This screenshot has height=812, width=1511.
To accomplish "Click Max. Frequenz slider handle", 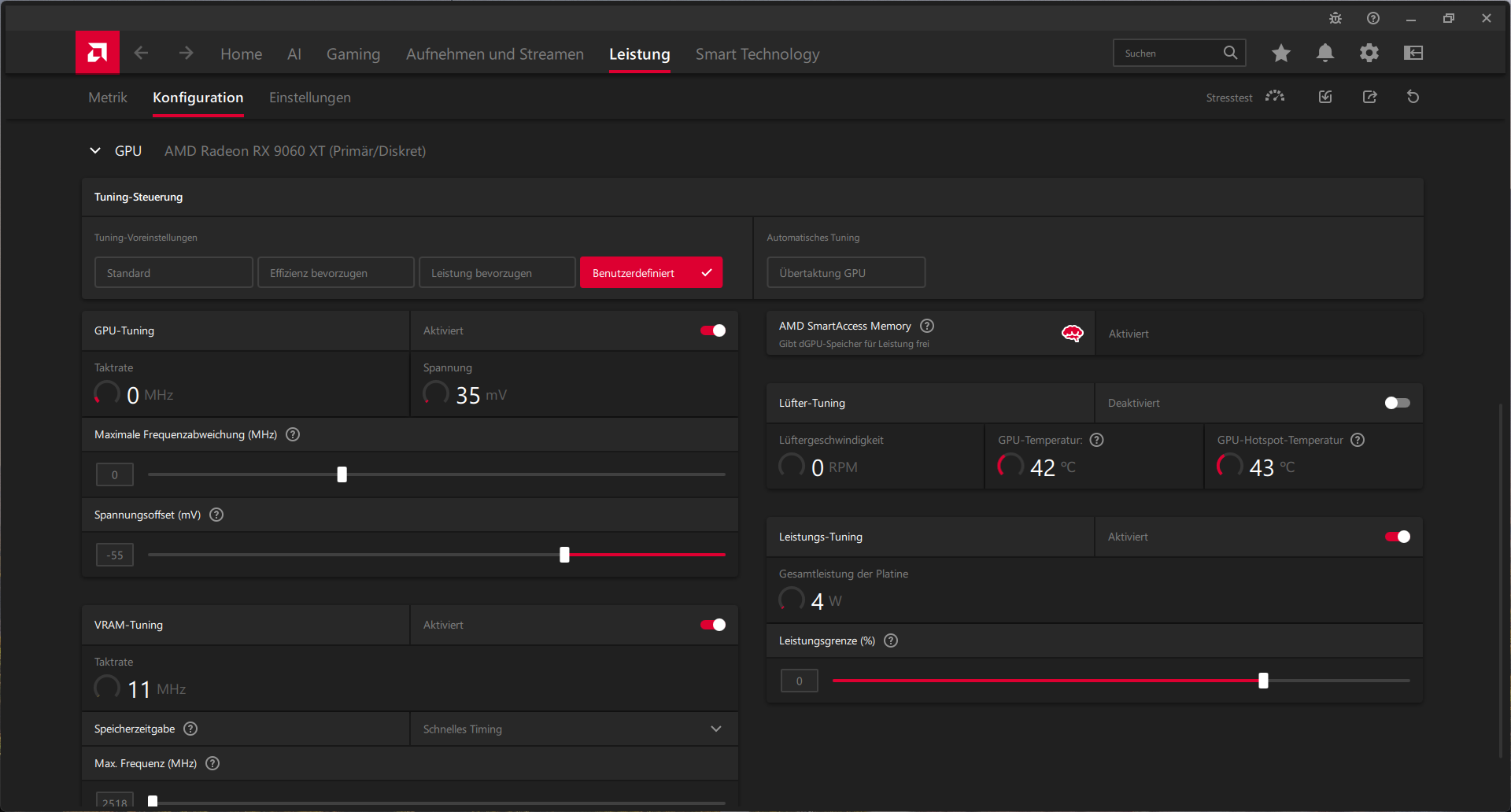I will [x=153, y=801].
